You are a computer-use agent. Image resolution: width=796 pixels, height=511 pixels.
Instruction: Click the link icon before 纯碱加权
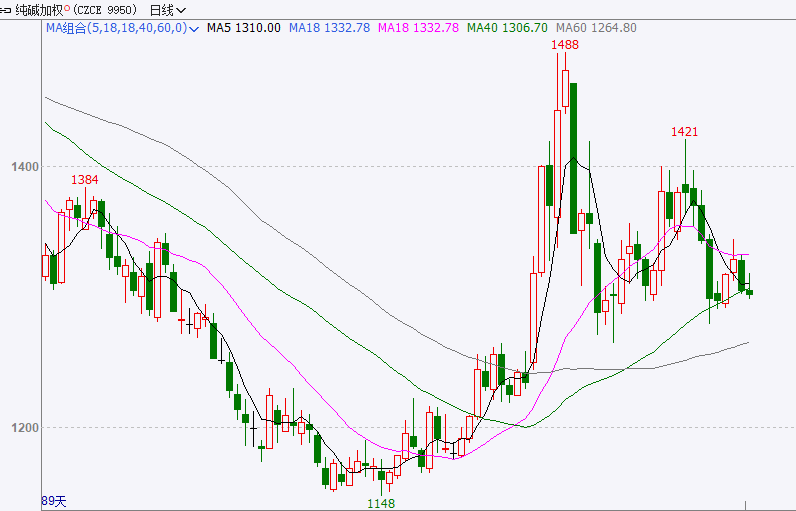(x=6, y=10)
